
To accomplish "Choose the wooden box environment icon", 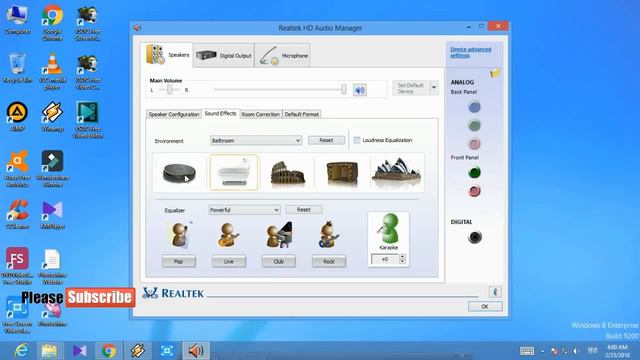I will [342, 173].
